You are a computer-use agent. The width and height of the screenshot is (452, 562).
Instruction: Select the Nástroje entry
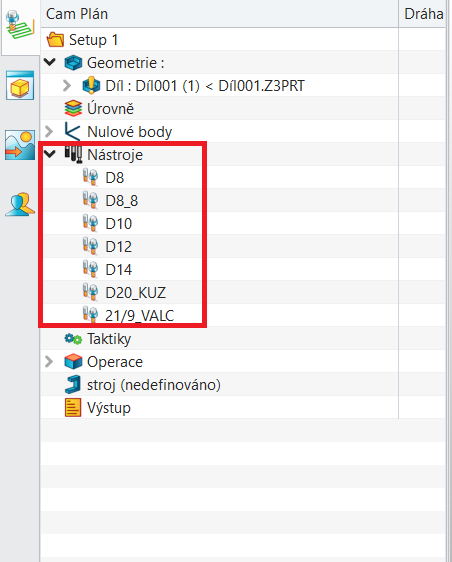(x=115, y=155)
